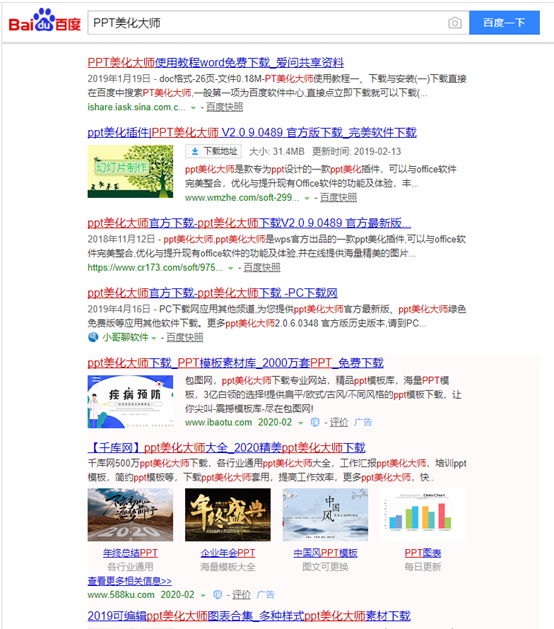Expand dropdown arrow next to 小哥聊软件
Screen dimensions: 554x629
pos(154,338)
